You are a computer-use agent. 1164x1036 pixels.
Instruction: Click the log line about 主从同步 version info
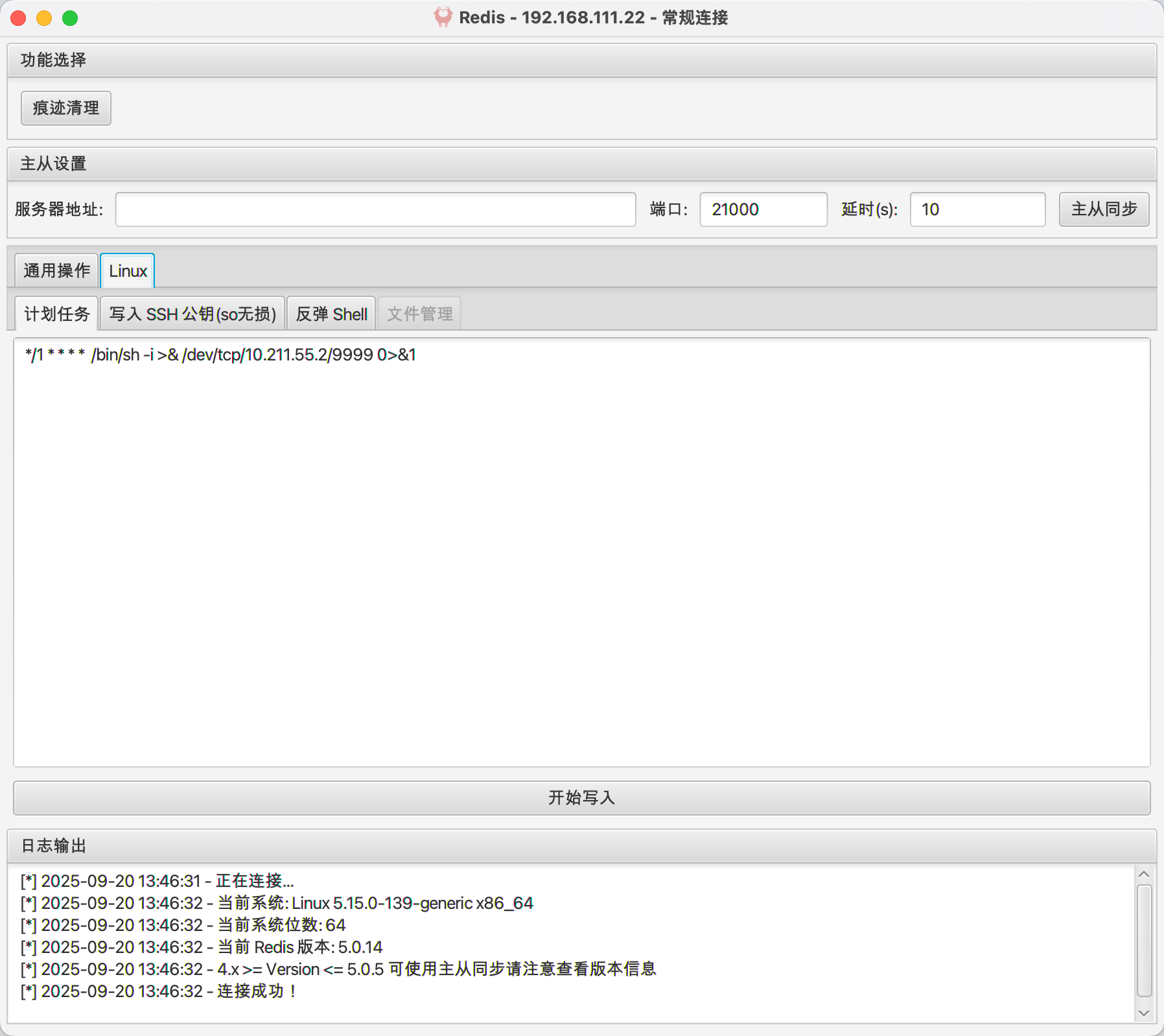tap(338, 969)
